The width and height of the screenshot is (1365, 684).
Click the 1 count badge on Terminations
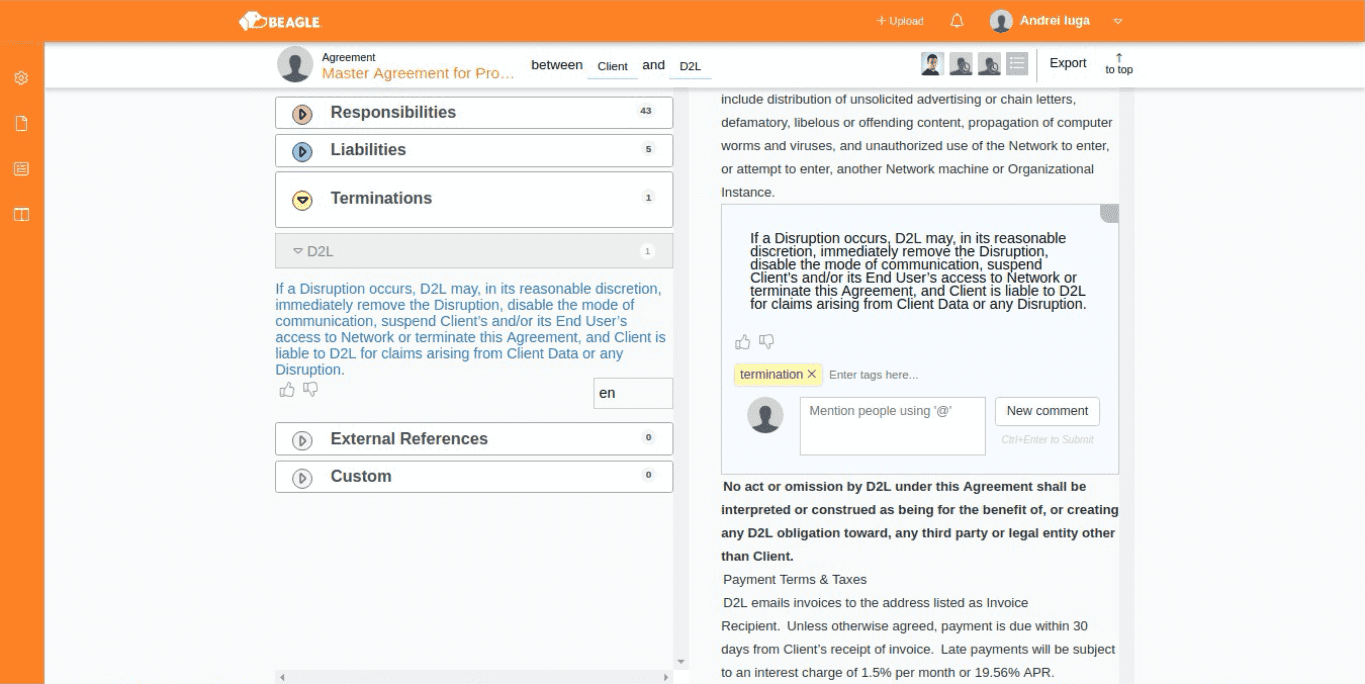648,198
